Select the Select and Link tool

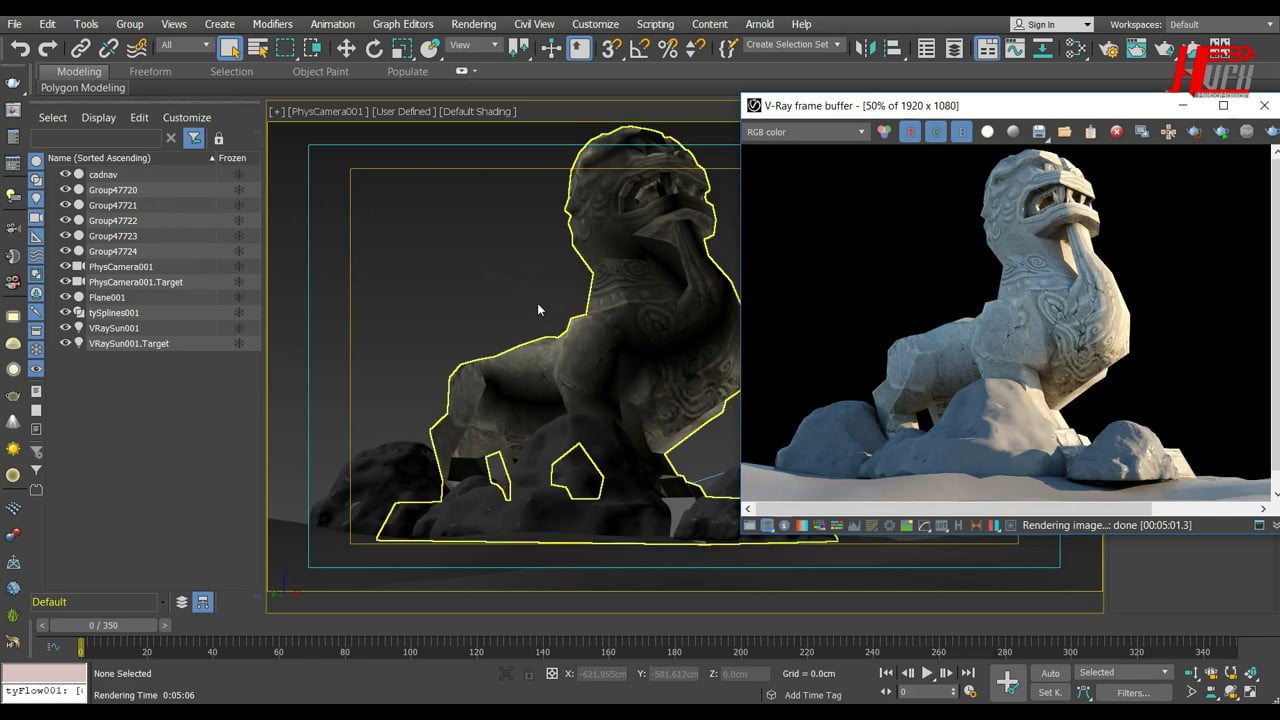pos(81,47)
